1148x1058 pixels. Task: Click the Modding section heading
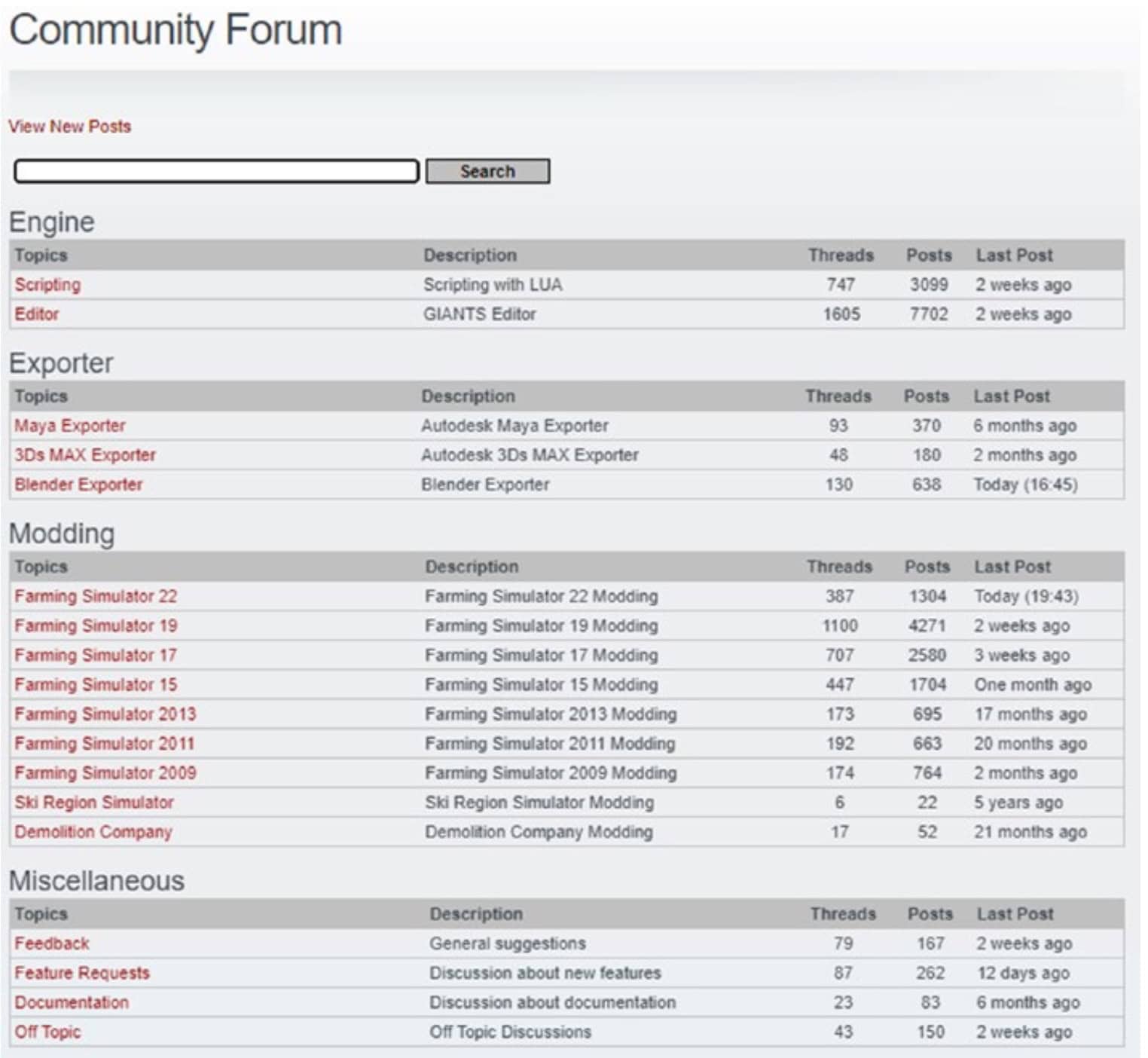coord(62,534)
